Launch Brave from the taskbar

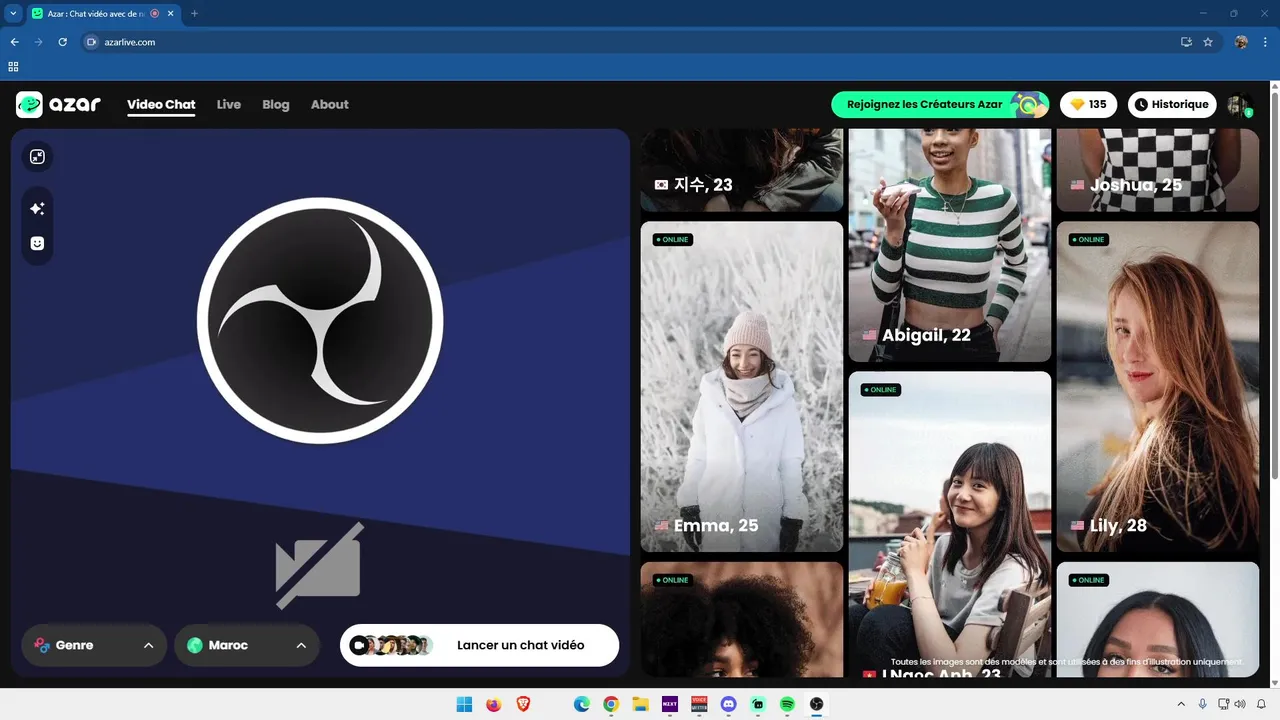coord(523,705)
